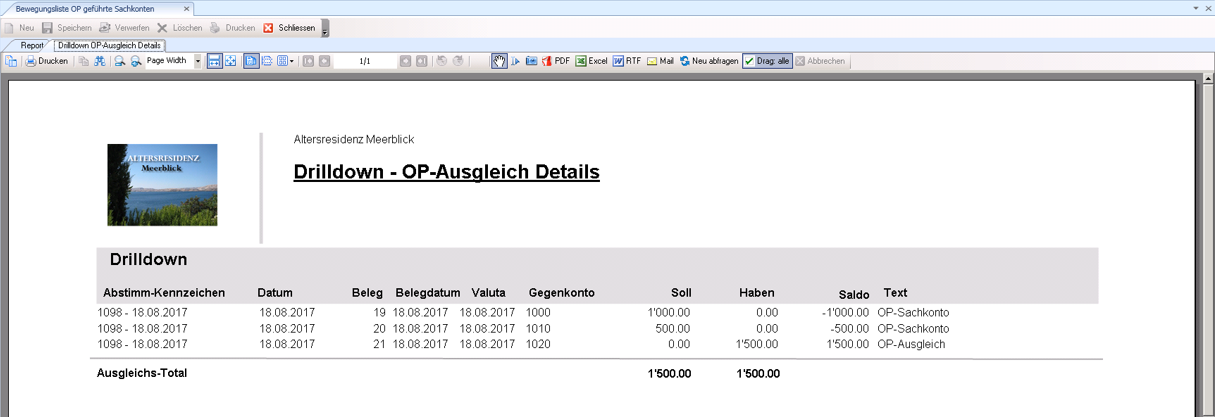This screenshot has height=417, width=1217.
Task: Toggle the hand pan tool
Action: pos(500,61)
